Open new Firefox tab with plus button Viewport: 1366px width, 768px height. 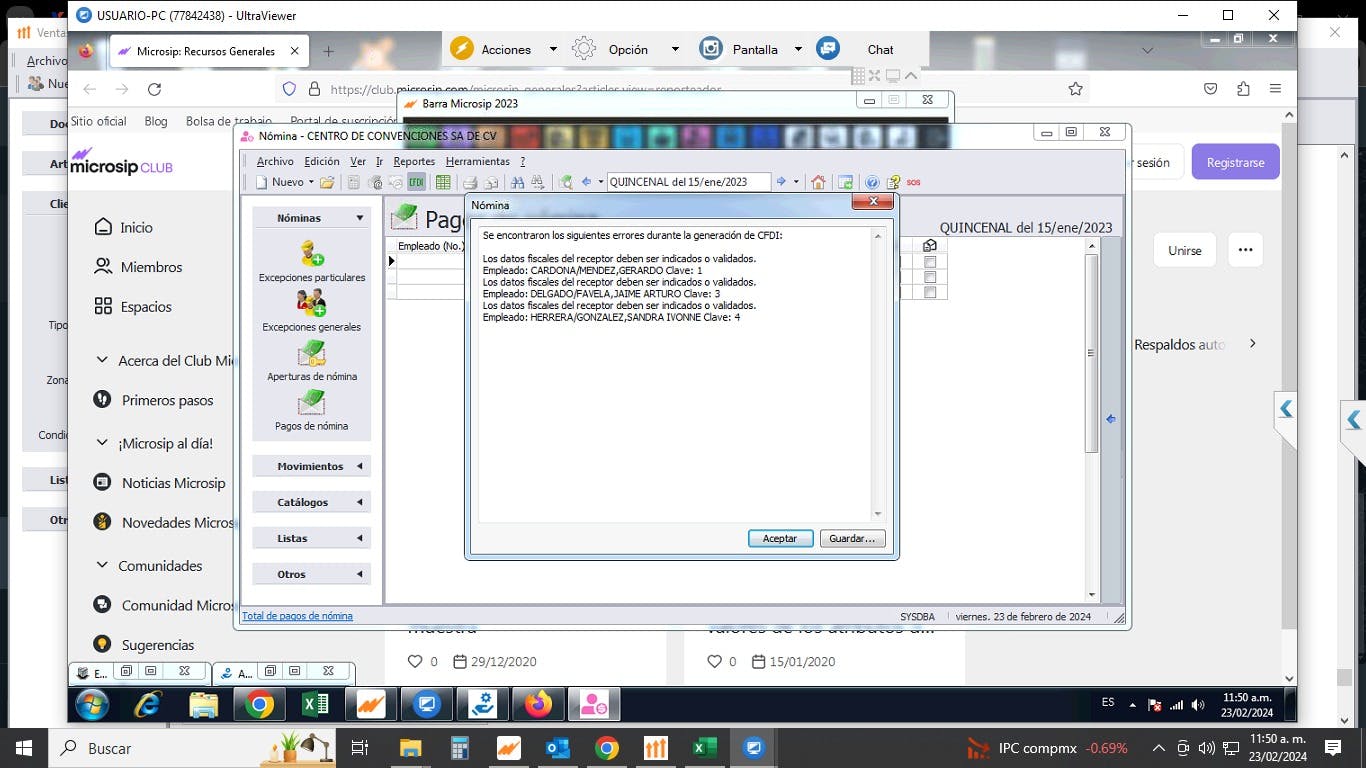point(328,51)
